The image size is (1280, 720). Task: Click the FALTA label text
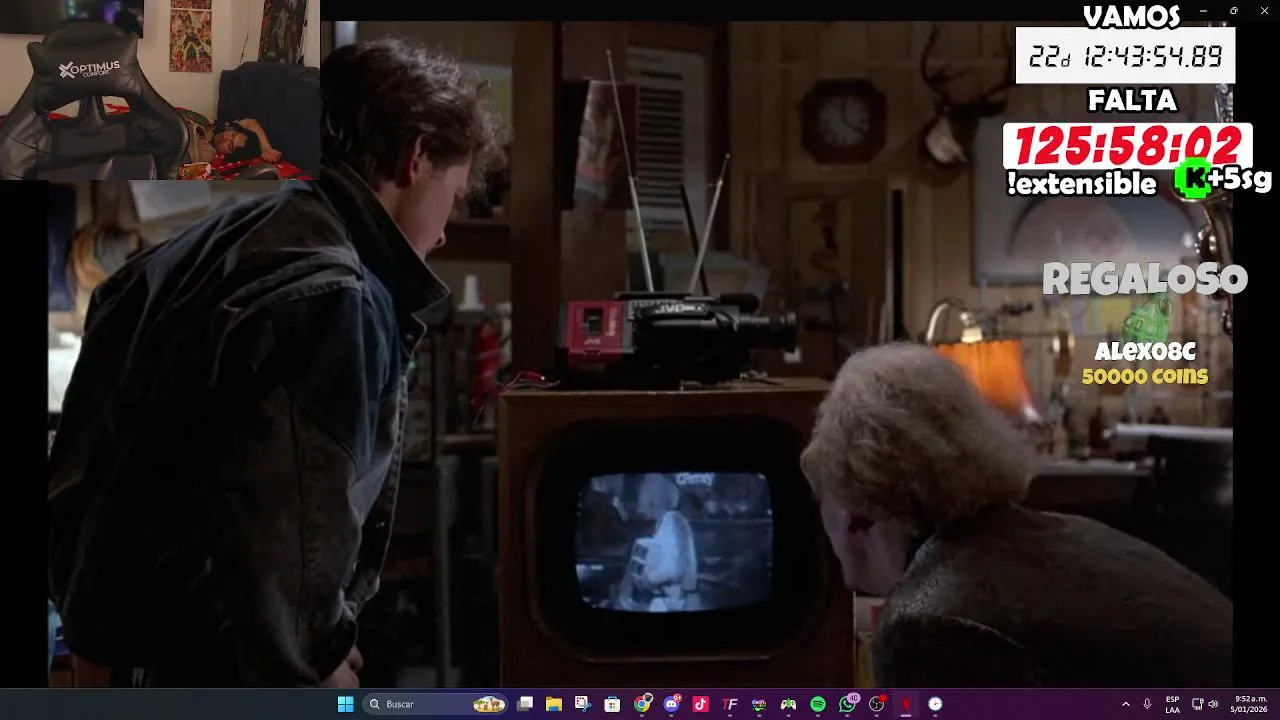coord(1132,101)
